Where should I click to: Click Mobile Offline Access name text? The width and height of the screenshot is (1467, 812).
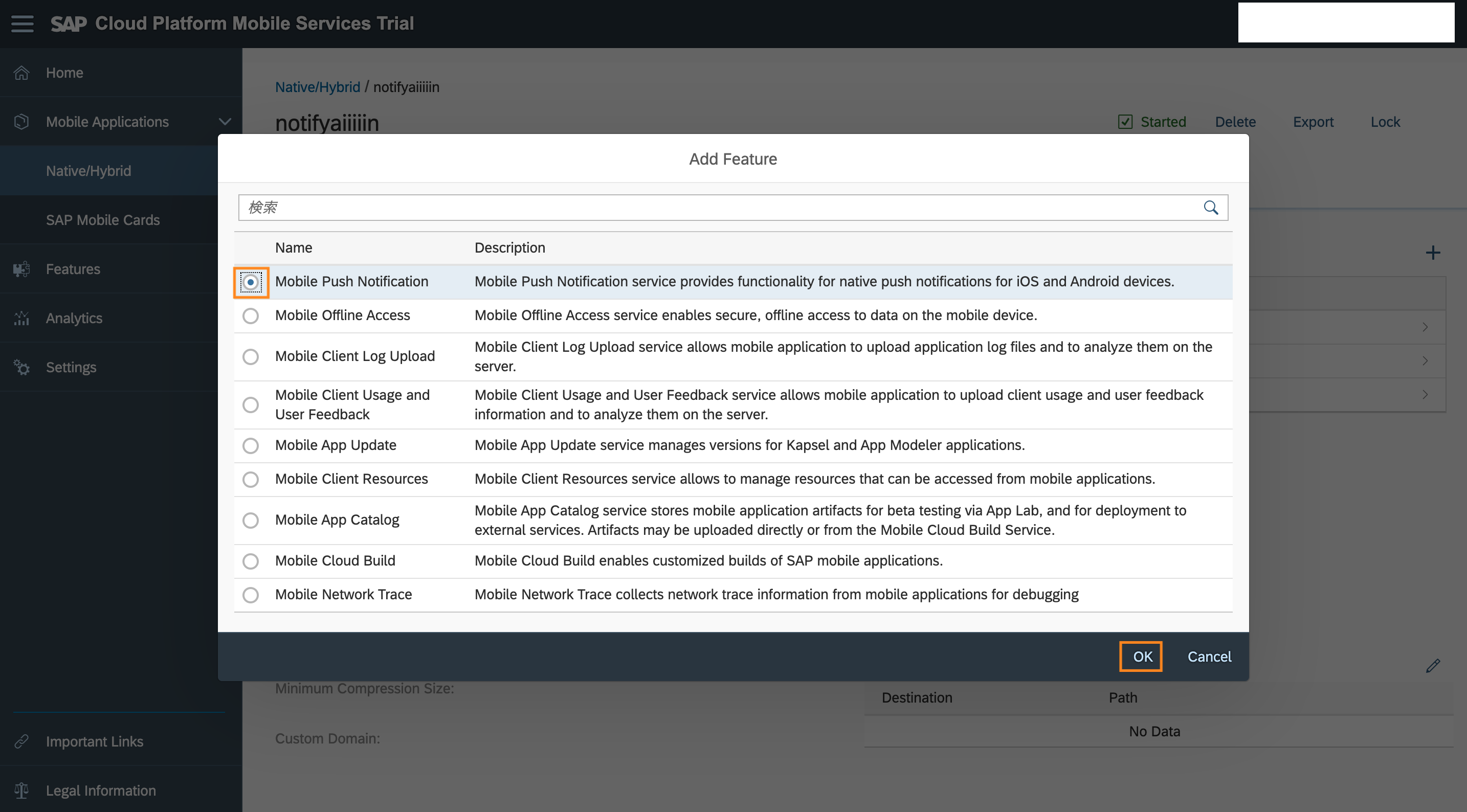coord(342,315)
